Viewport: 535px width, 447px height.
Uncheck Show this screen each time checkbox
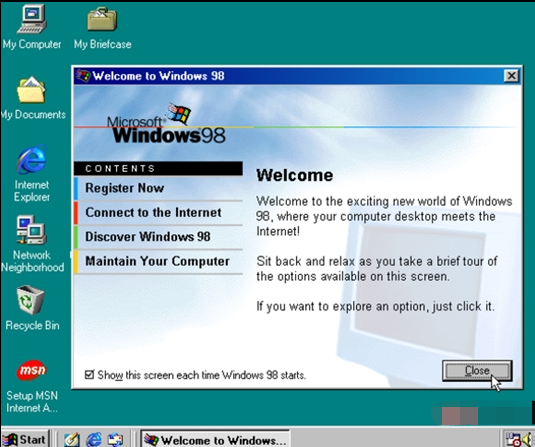point(89,375)
